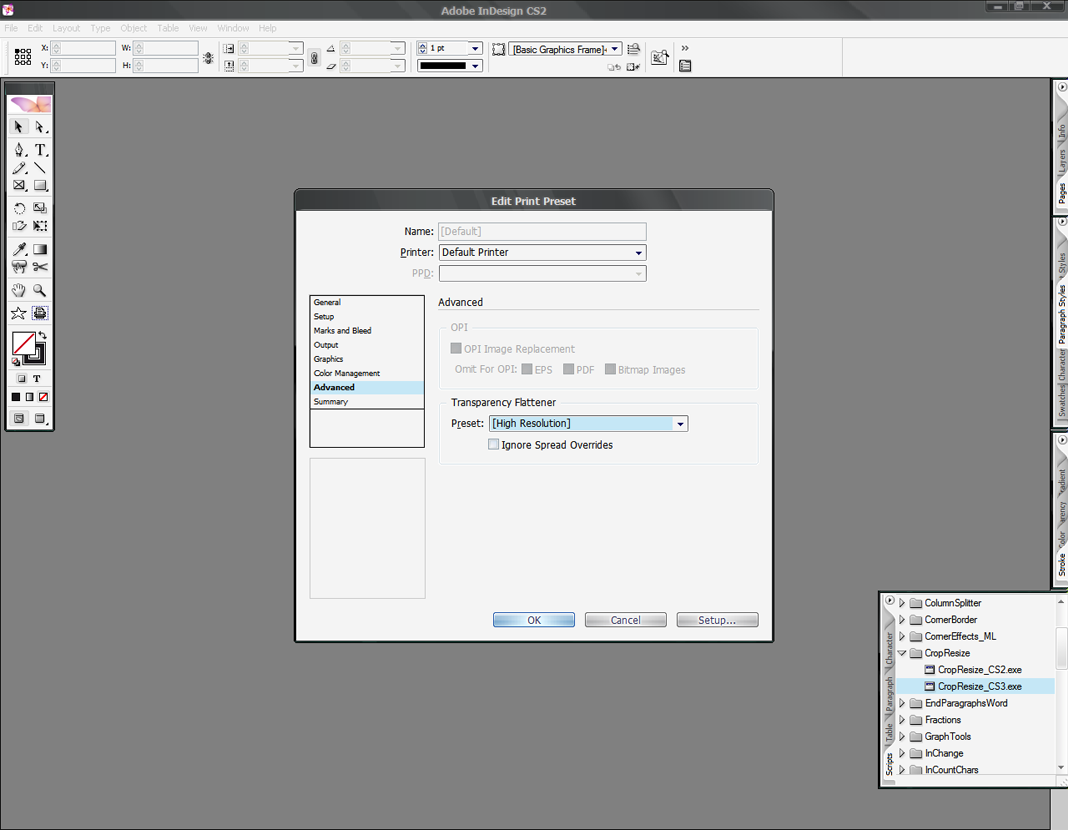1068x830 pixels.
Task: Select the Direct Selection tool
Action: (x=40, y=127)
